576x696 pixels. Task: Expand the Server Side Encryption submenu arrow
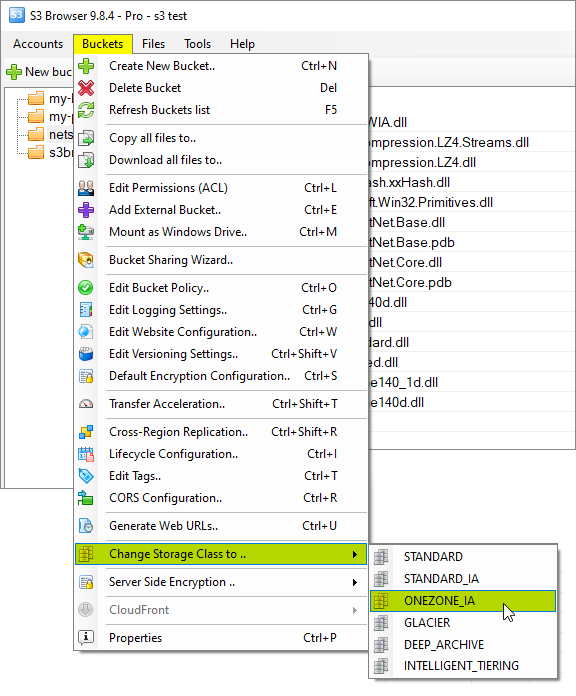tap(355, 582)
